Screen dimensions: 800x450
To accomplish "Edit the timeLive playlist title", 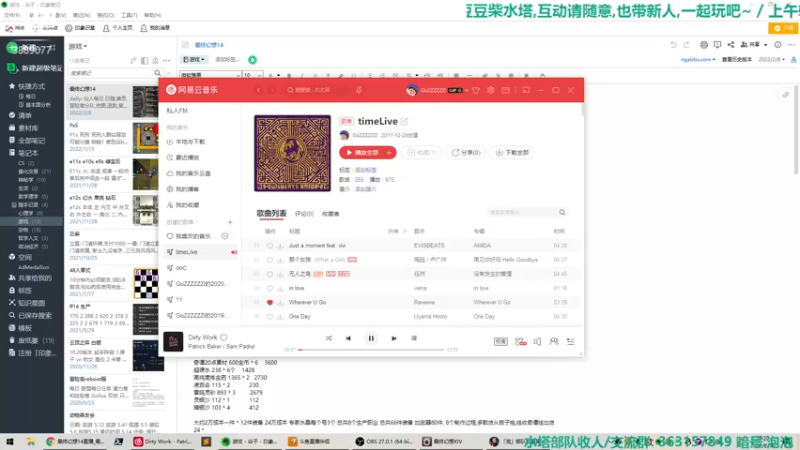I will click(x=404, y=121).
